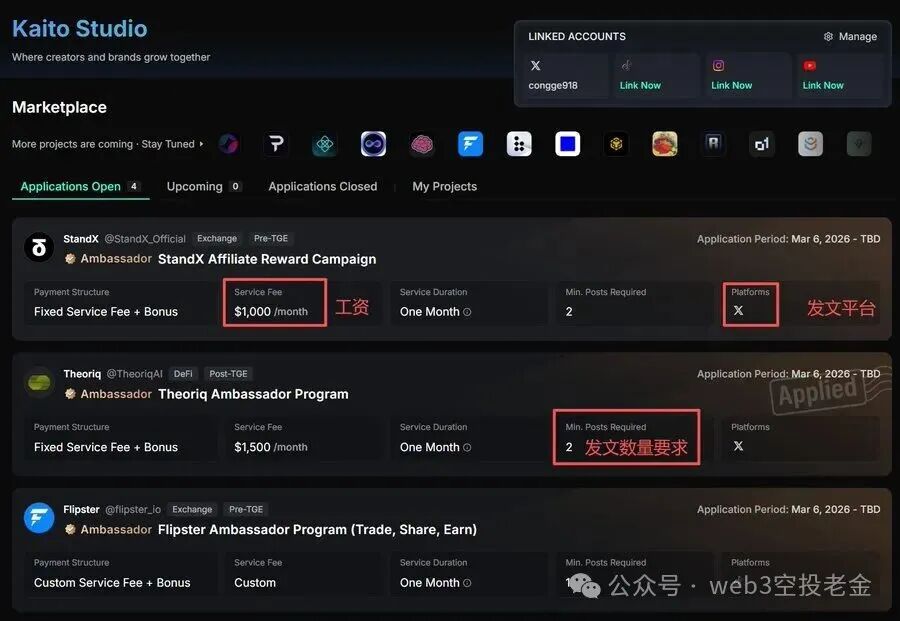This screenshot has width=900, height=621.
Task: Open the Flipster blue round logo on card
Action: 39,518
